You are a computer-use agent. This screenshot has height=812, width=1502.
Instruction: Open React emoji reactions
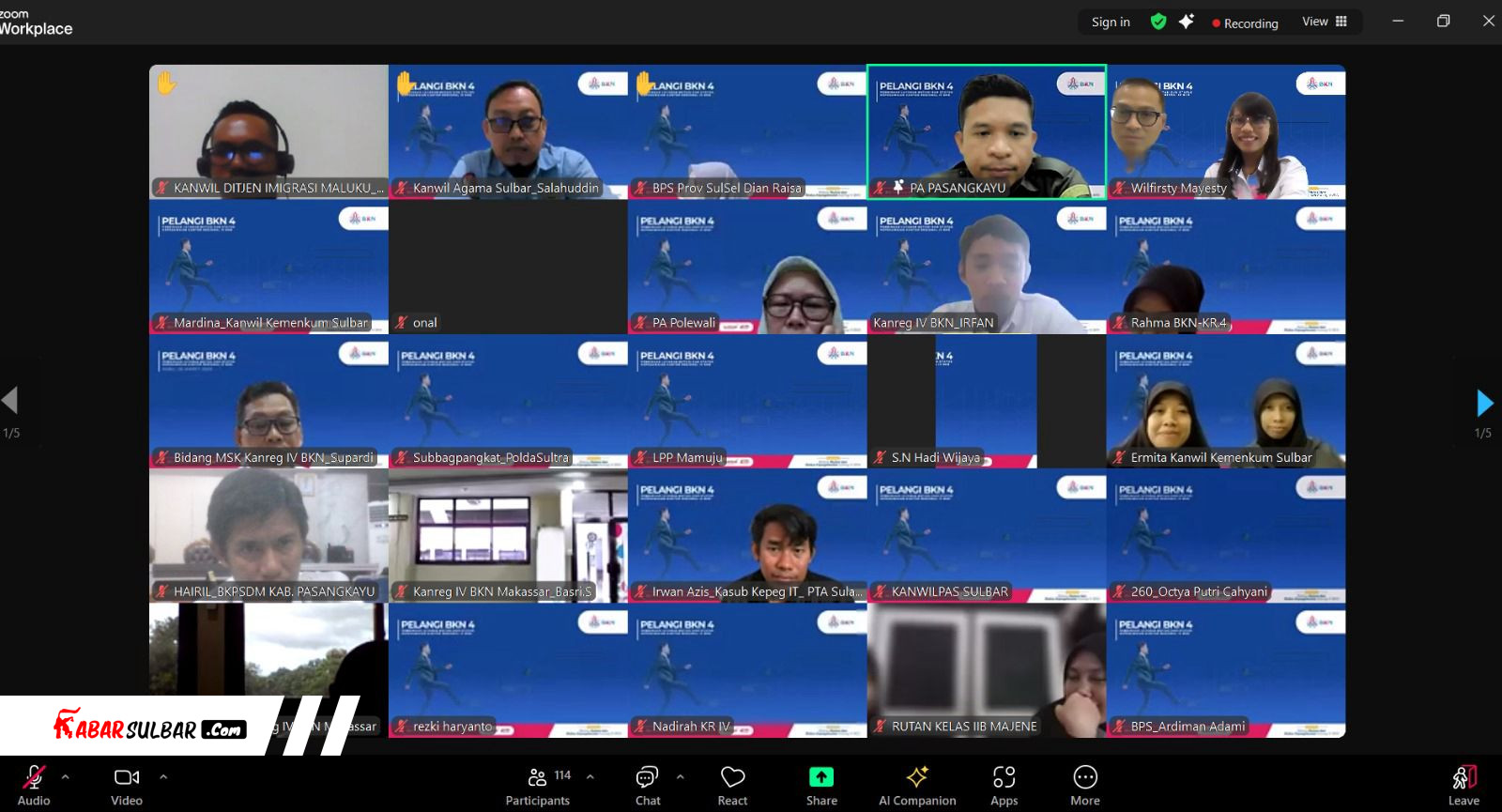tap(732, 784)
